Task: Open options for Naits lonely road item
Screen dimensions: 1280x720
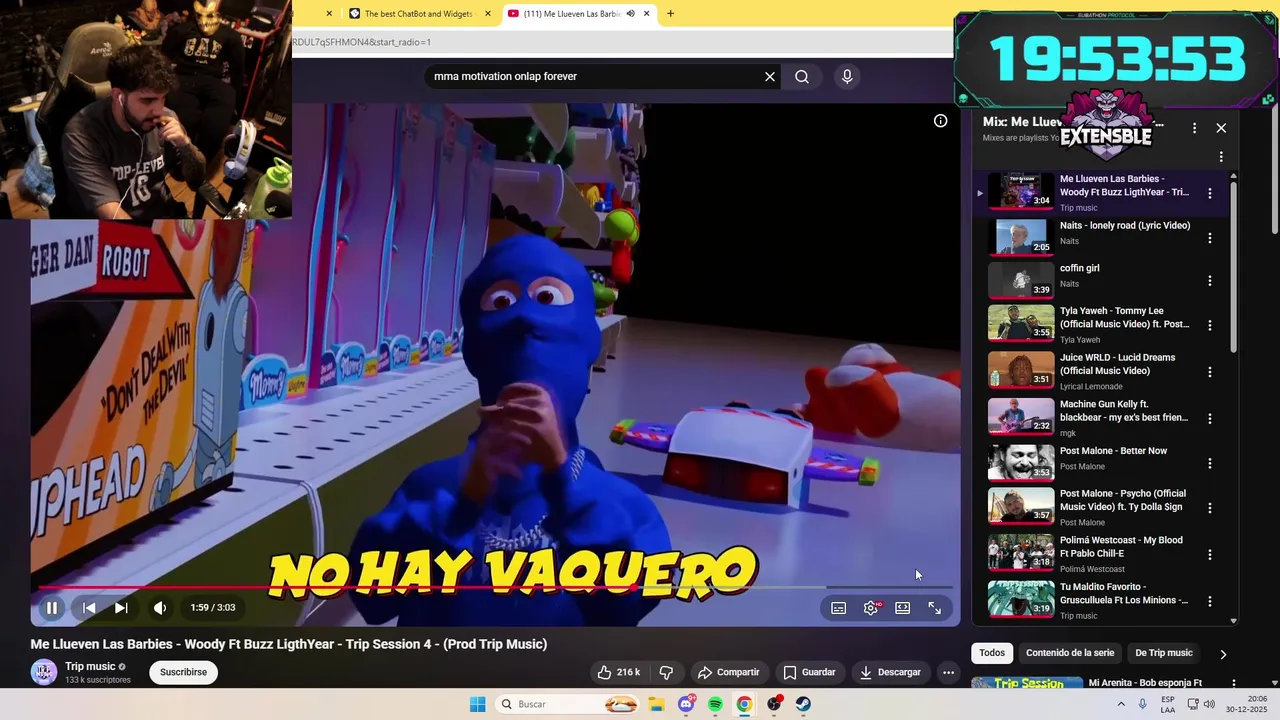Action: (1210, 238)
